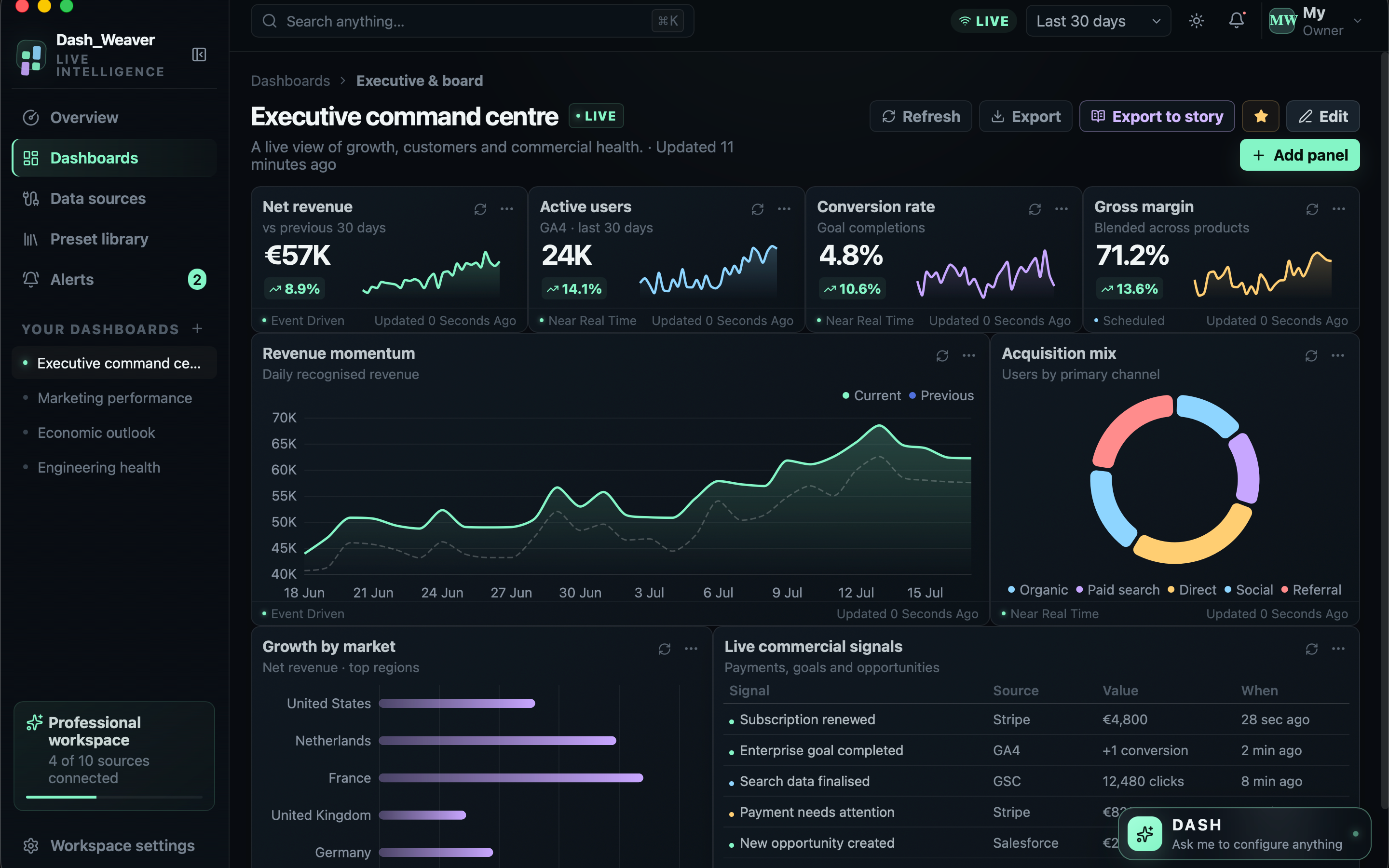Toggle Direct in the acquisition legend
Screen dimensions: 1389x868
point(1192,590)
